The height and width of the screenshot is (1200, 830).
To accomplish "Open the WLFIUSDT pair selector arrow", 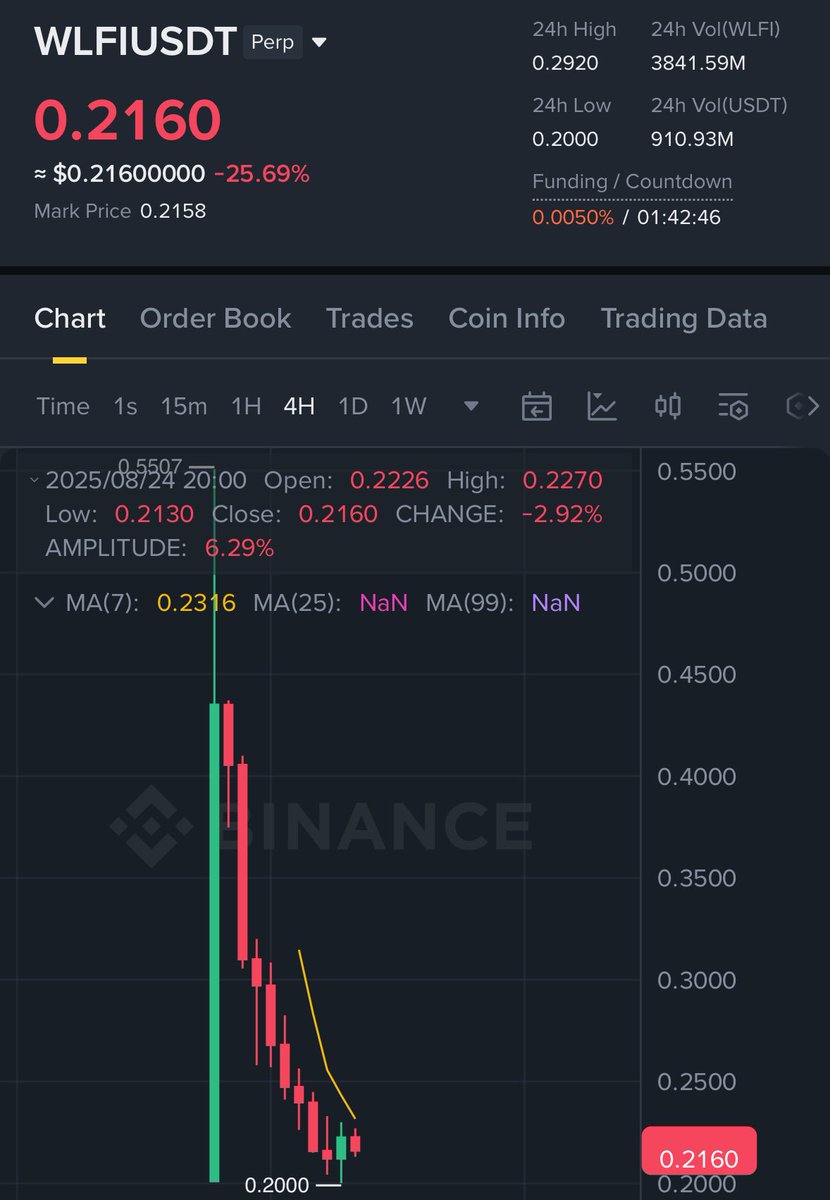I will click(319, 43).
